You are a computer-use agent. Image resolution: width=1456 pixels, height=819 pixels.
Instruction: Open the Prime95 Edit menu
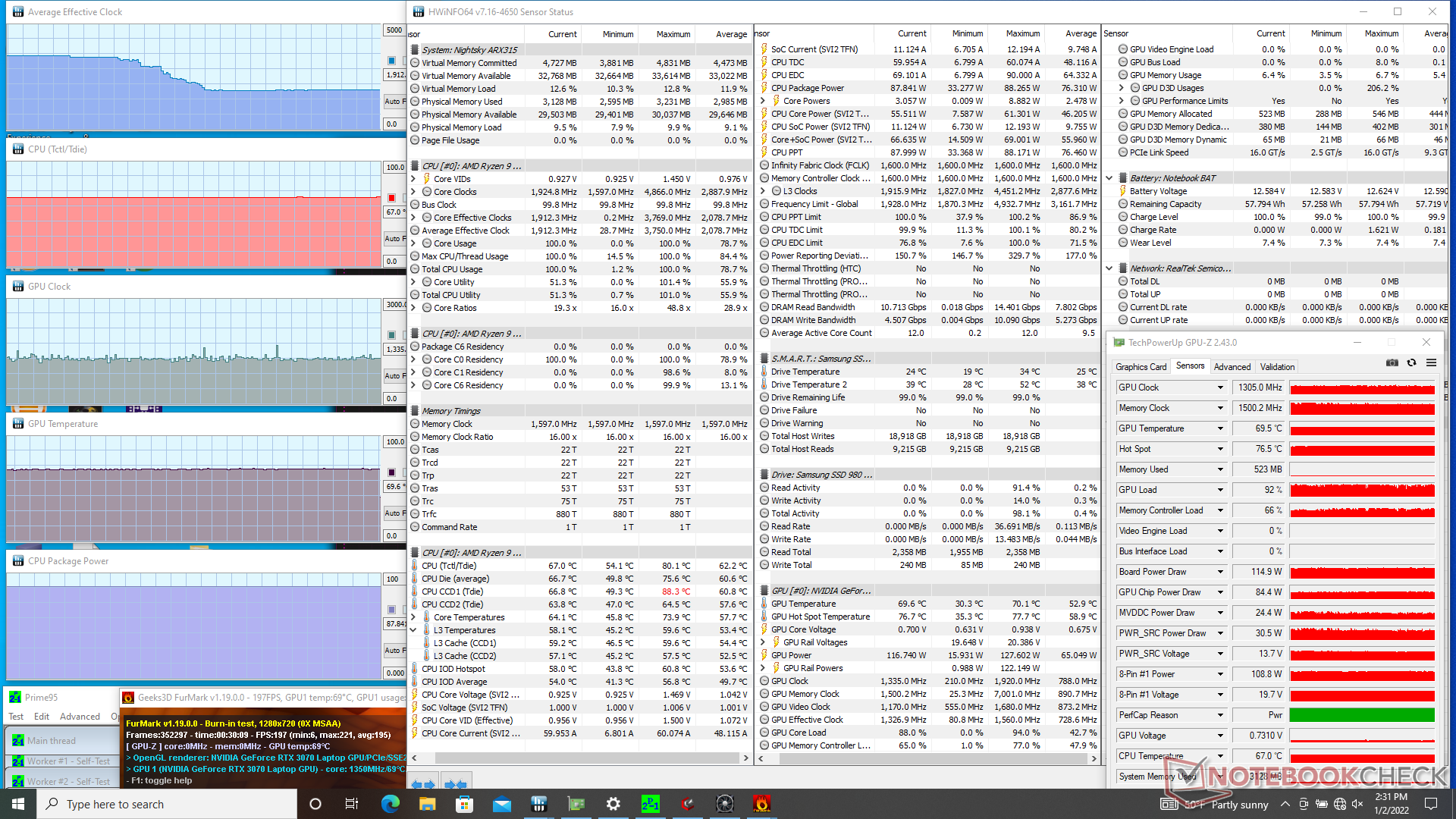click(42, 717)
